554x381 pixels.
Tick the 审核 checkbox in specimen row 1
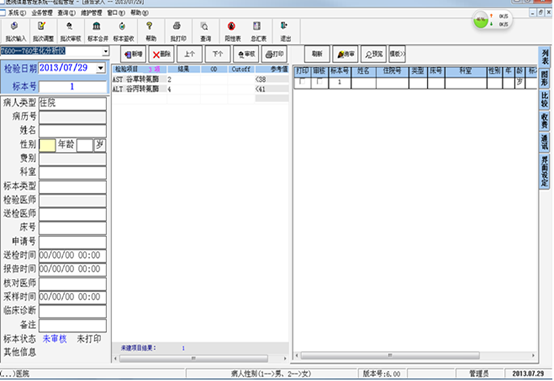point(319,82)
